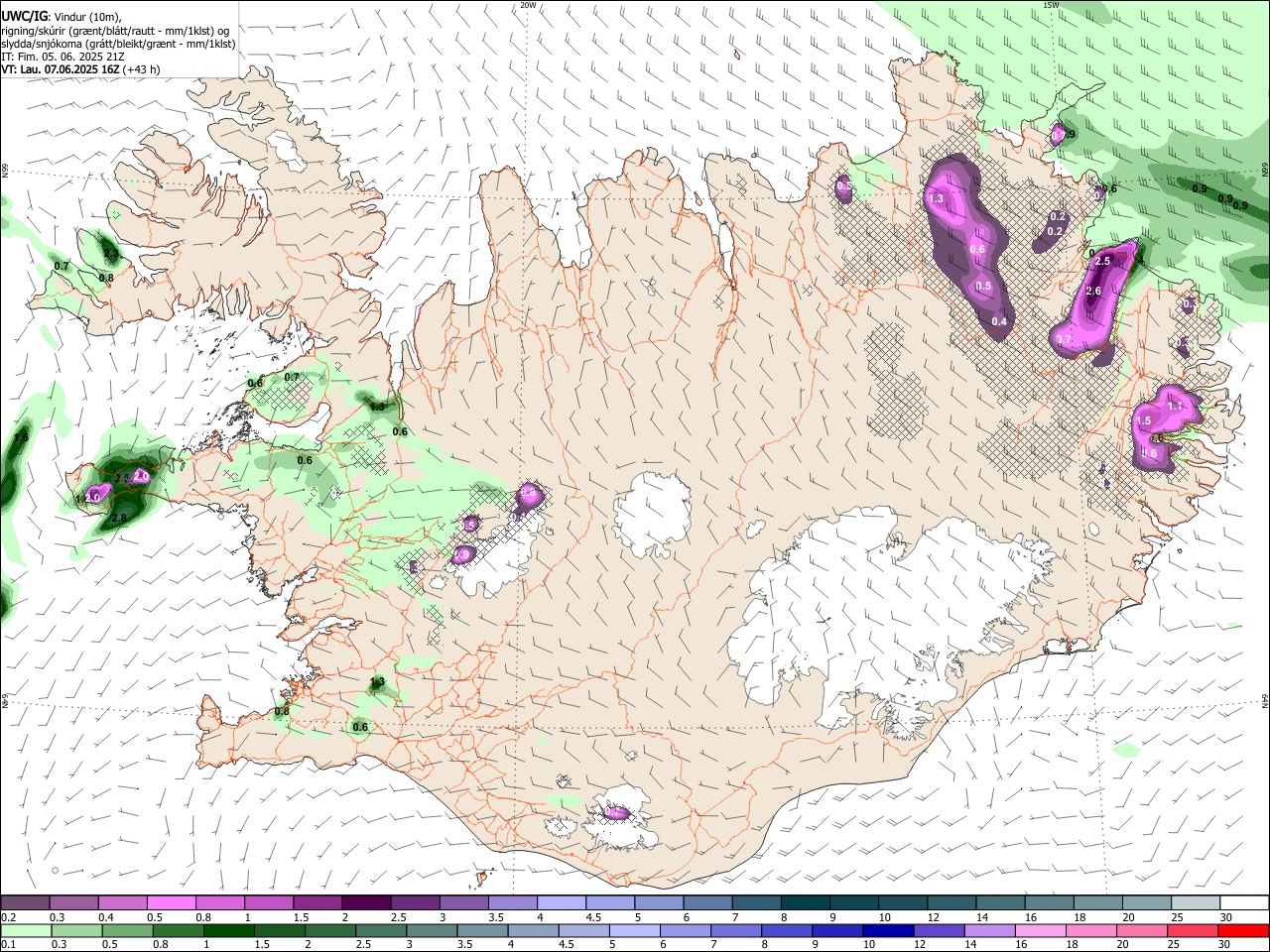
Task: Click lower legend swatch labeled 8
Action: [787, 930]
